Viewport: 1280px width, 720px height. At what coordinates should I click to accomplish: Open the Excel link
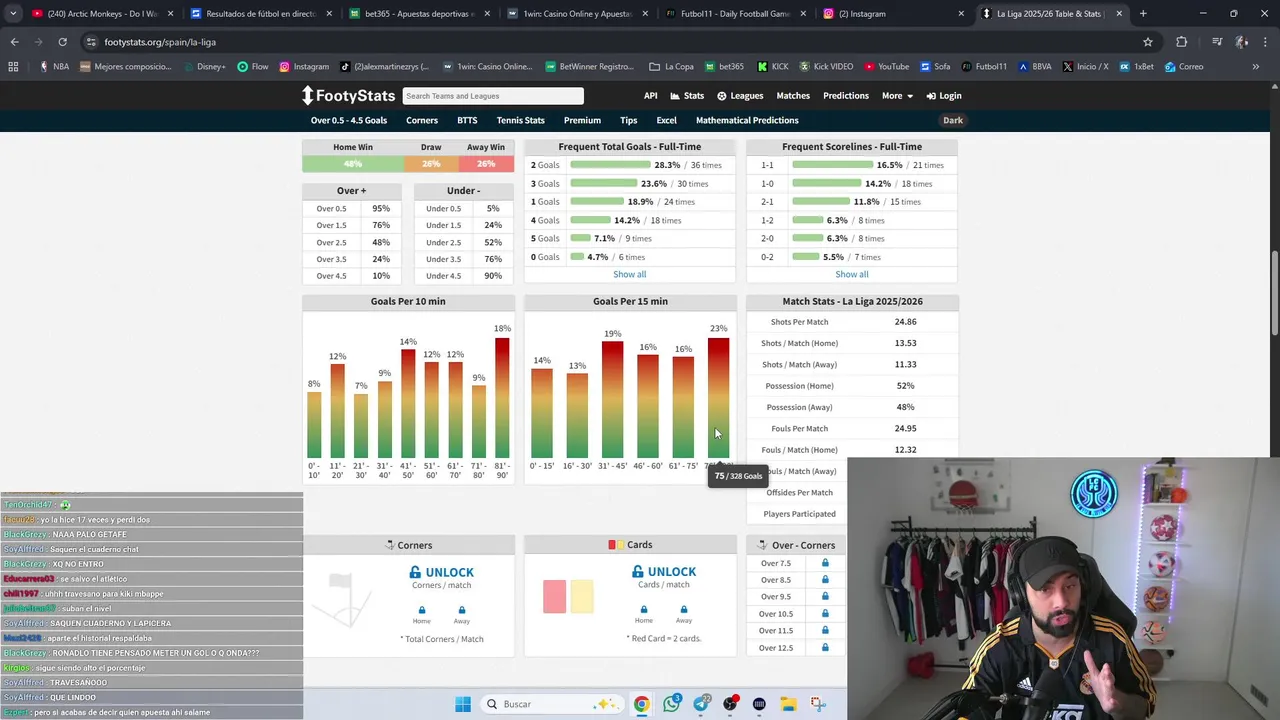pyautogui.click(x=666, y=120)
